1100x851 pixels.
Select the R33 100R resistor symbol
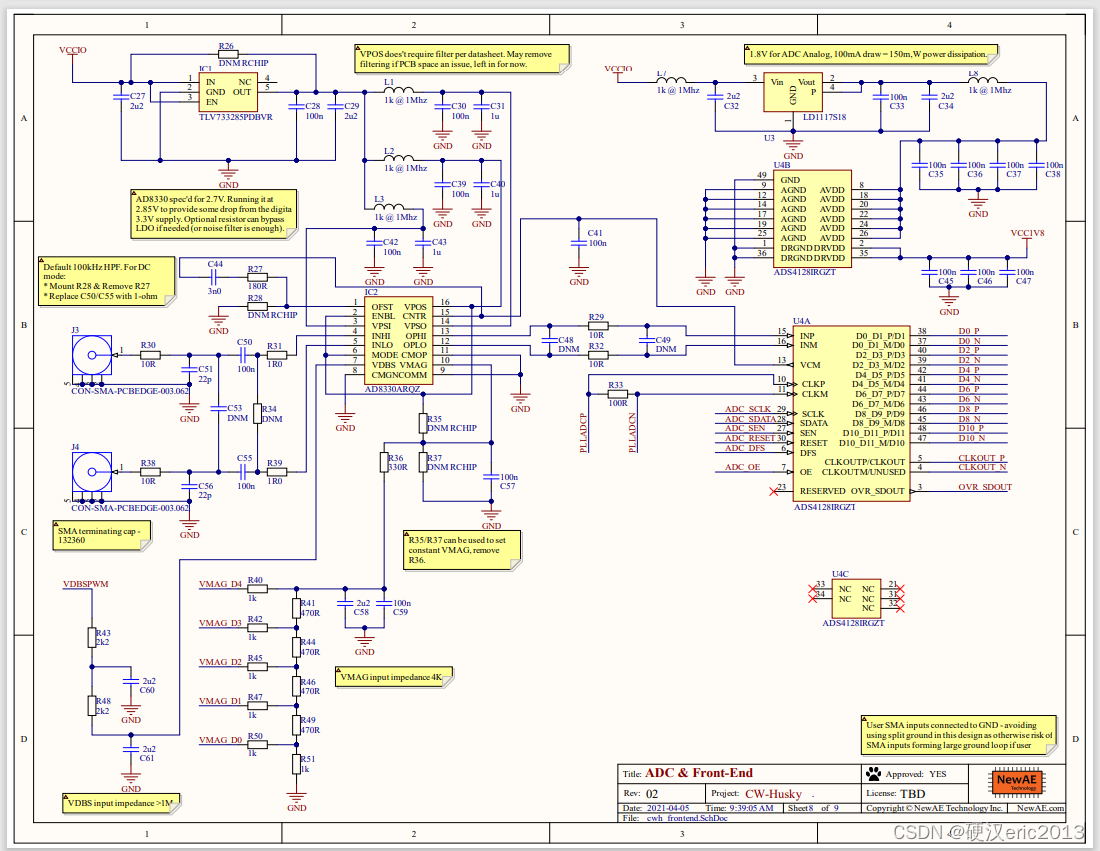pyautogui.click(x=617, y=394)
